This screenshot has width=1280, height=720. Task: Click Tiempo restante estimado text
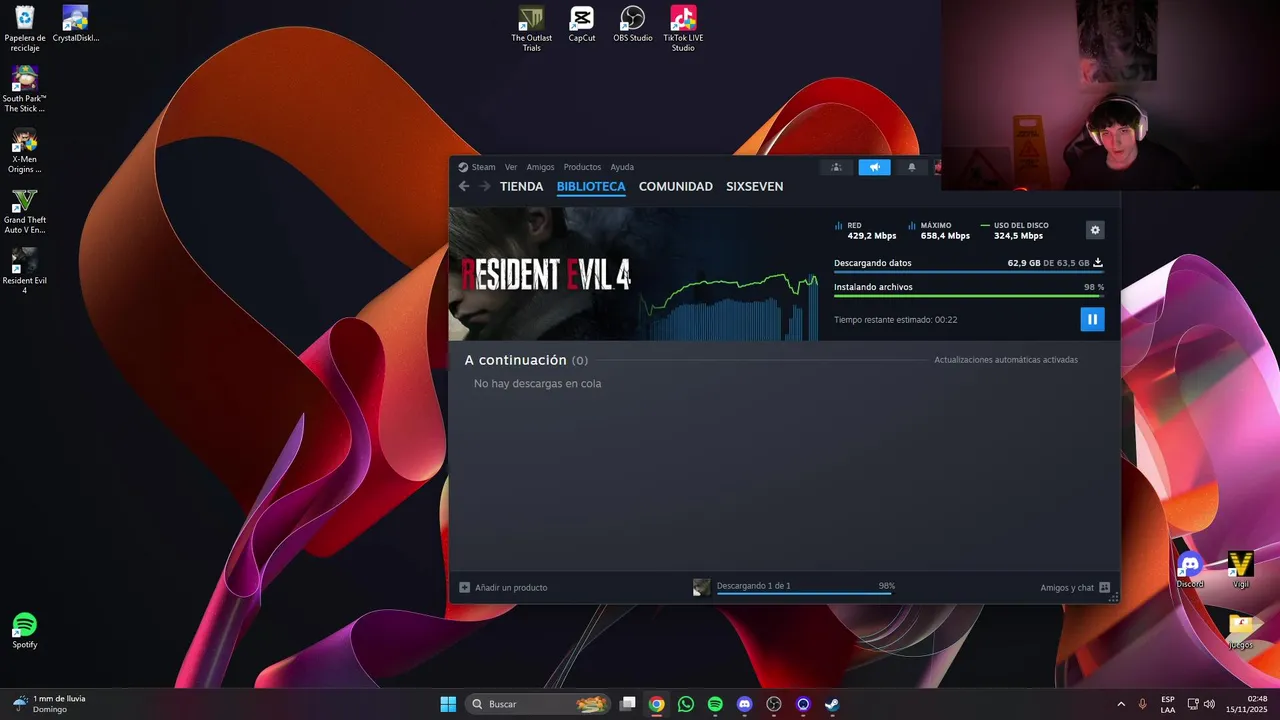[x=896, y=320]
